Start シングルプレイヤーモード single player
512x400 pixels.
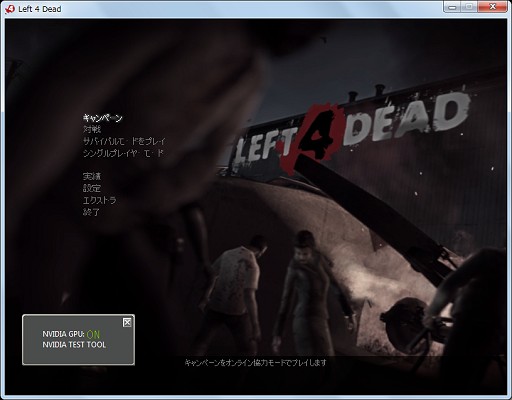[123, 153]
